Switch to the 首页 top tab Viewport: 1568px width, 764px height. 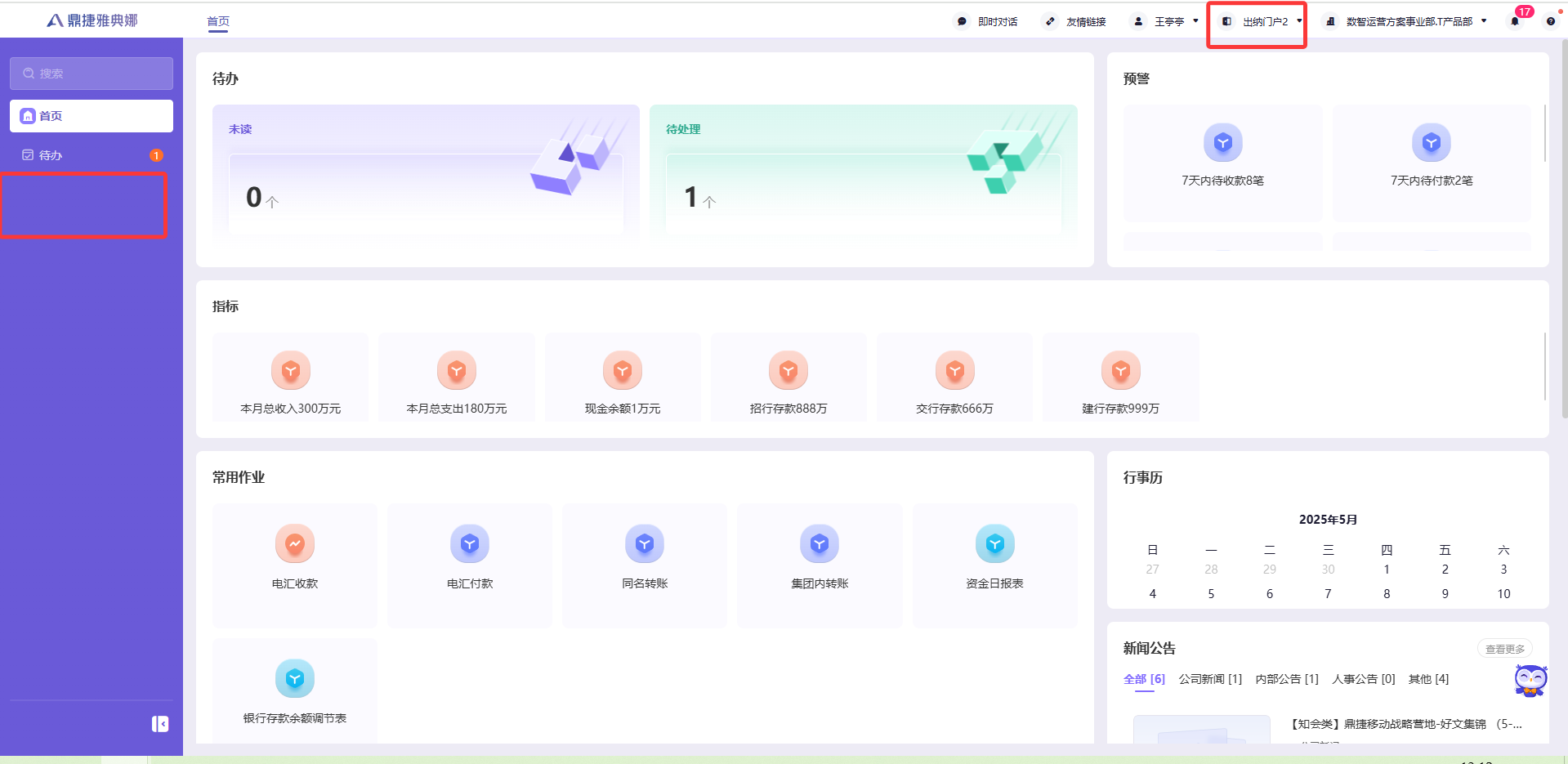click(218, 22)
